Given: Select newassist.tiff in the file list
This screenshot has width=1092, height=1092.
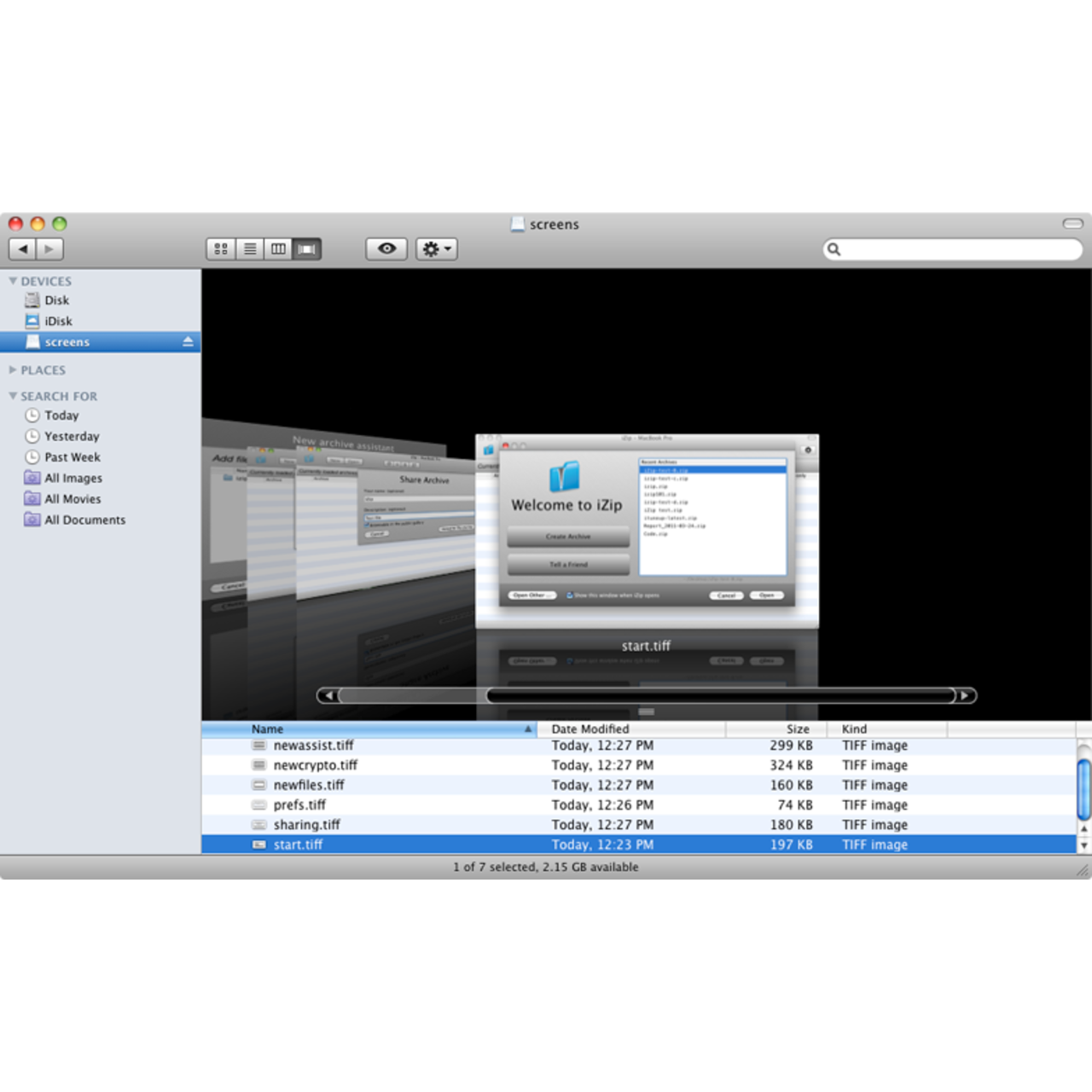Looking at the screenshot, I should pos(639,746).
